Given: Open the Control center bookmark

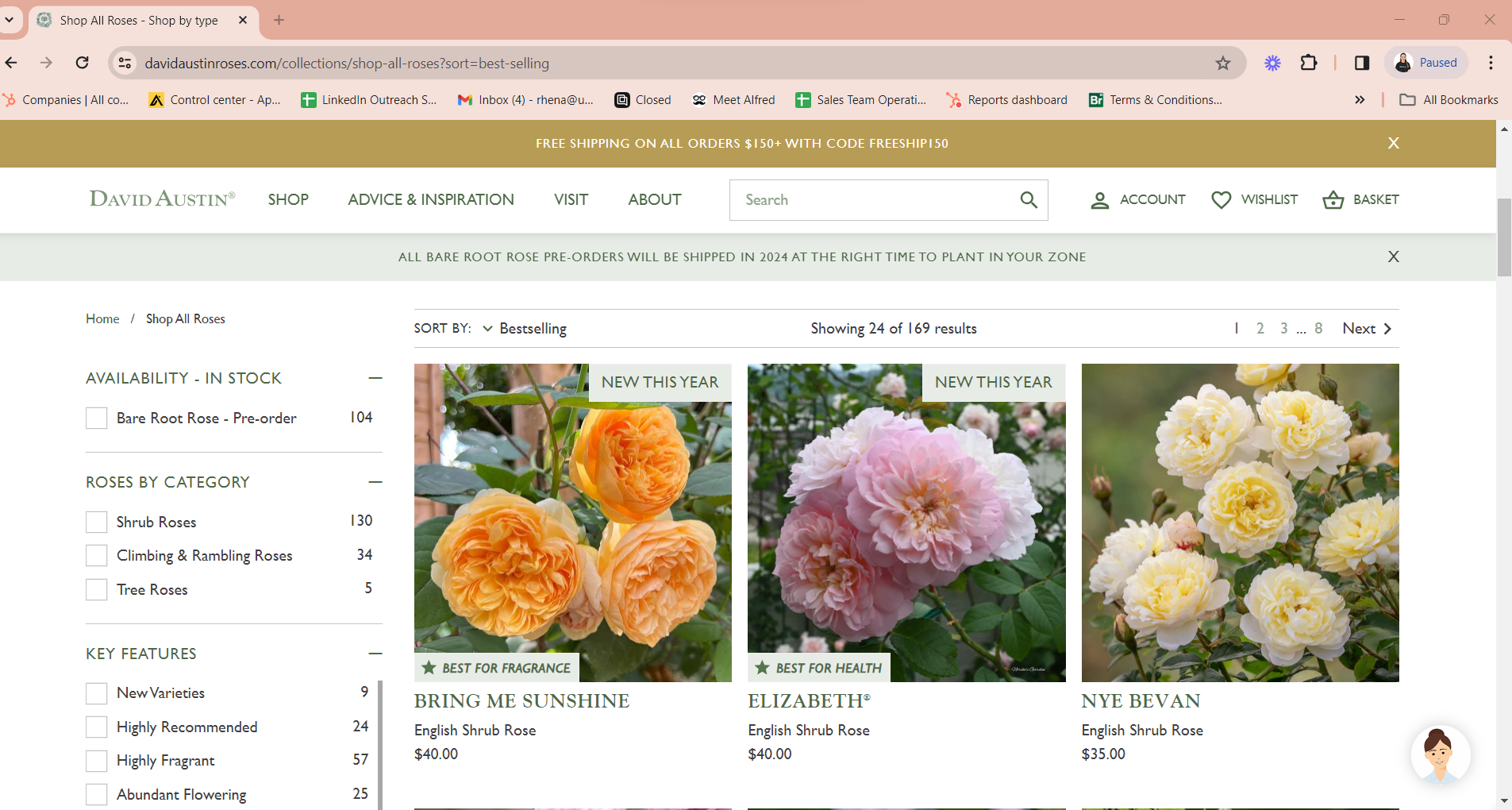Looking at the screenshot, I should (x=215, y=100).
